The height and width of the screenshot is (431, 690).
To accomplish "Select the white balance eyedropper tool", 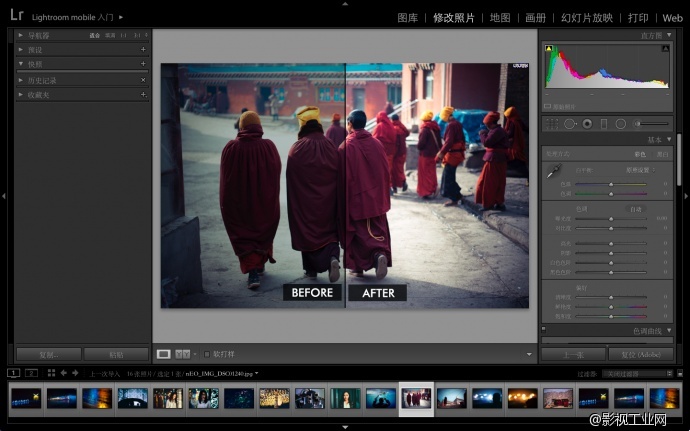I will 553,172.
